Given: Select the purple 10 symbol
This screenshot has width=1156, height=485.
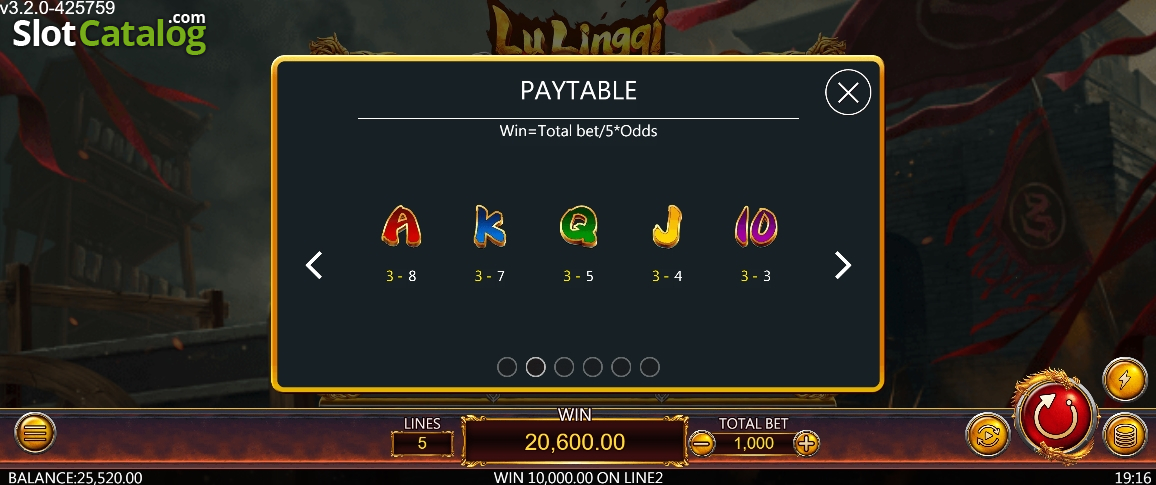Looking at the screenshot, I should tap(756, 226).
